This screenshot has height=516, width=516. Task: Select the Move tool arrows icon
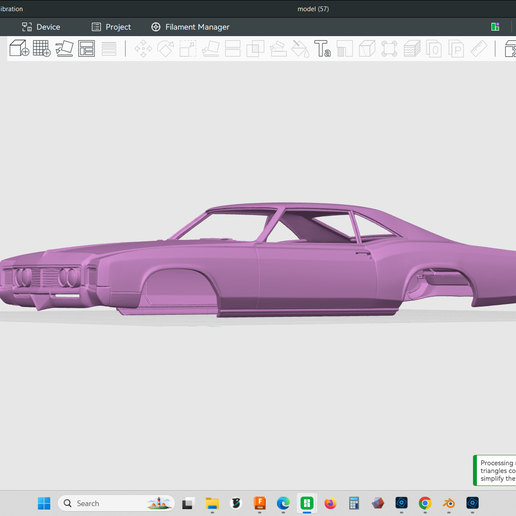(143, 49)
